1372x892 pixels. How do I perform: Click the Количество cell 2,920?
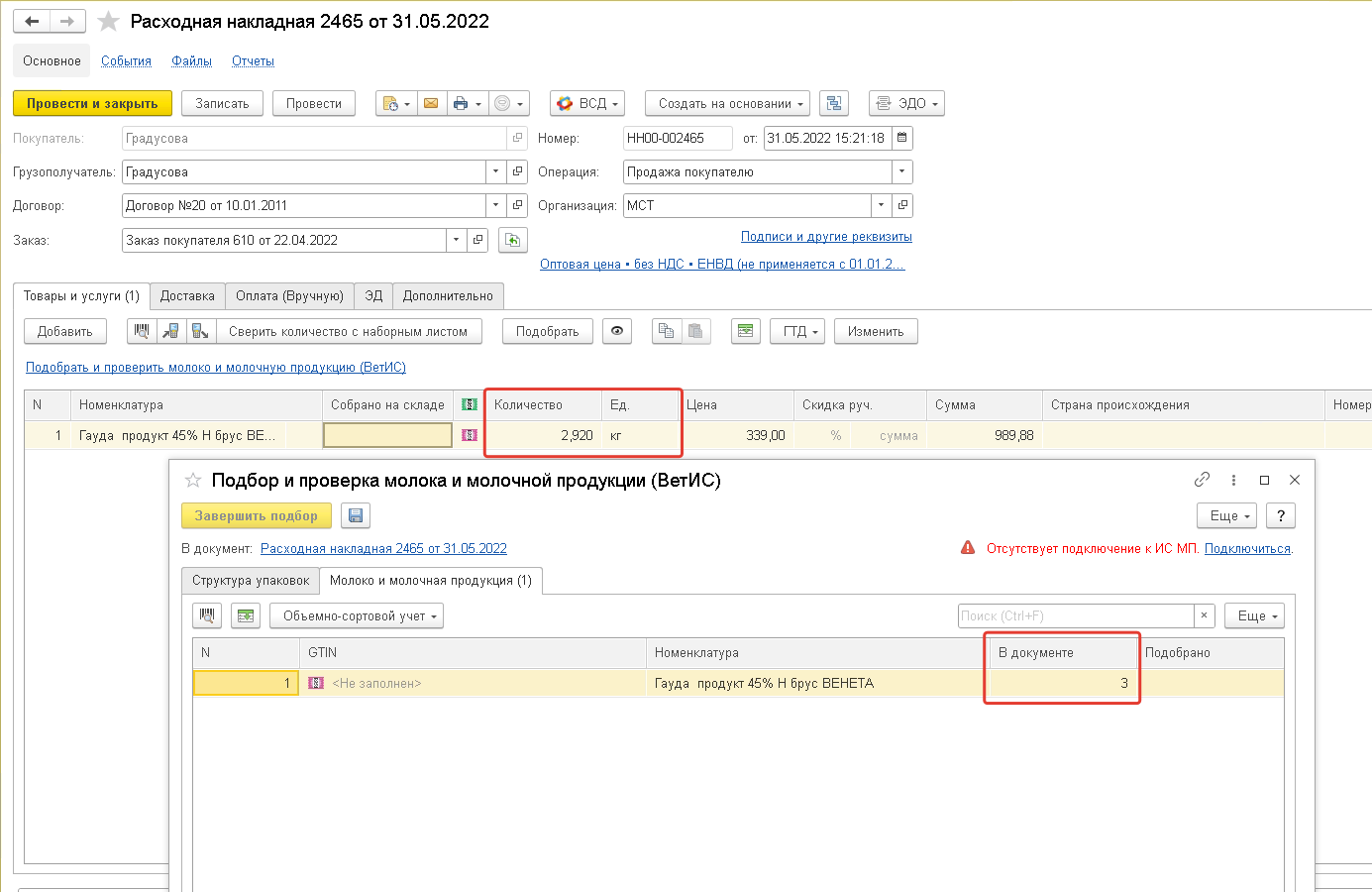(543, 435)
